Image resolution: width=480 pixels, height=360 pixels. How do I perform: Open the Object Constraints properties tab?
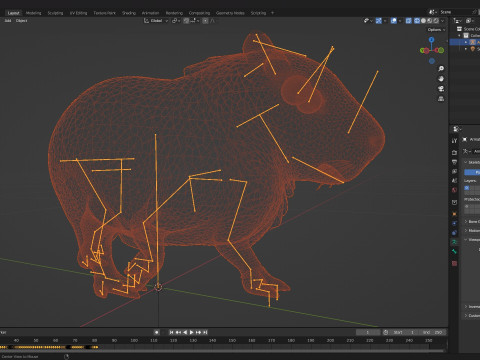coord(454,233)
